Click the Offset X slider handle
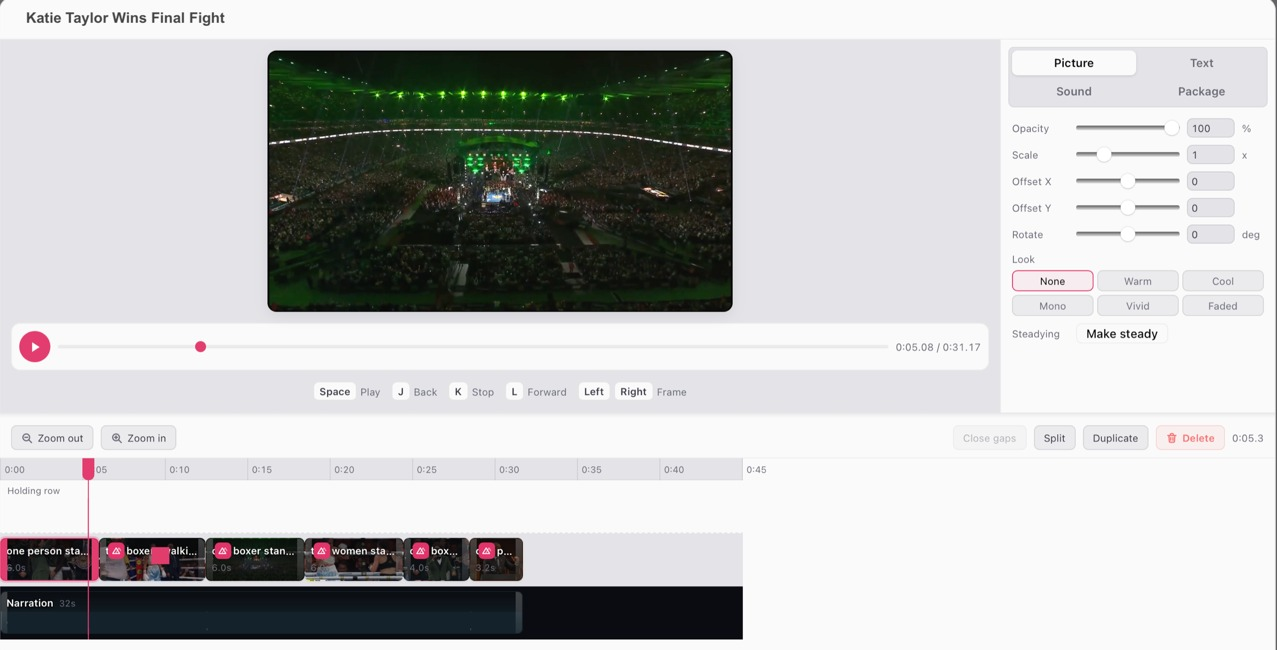Viewport: 1277px width, 650px height. click(x=1127, y=181)
